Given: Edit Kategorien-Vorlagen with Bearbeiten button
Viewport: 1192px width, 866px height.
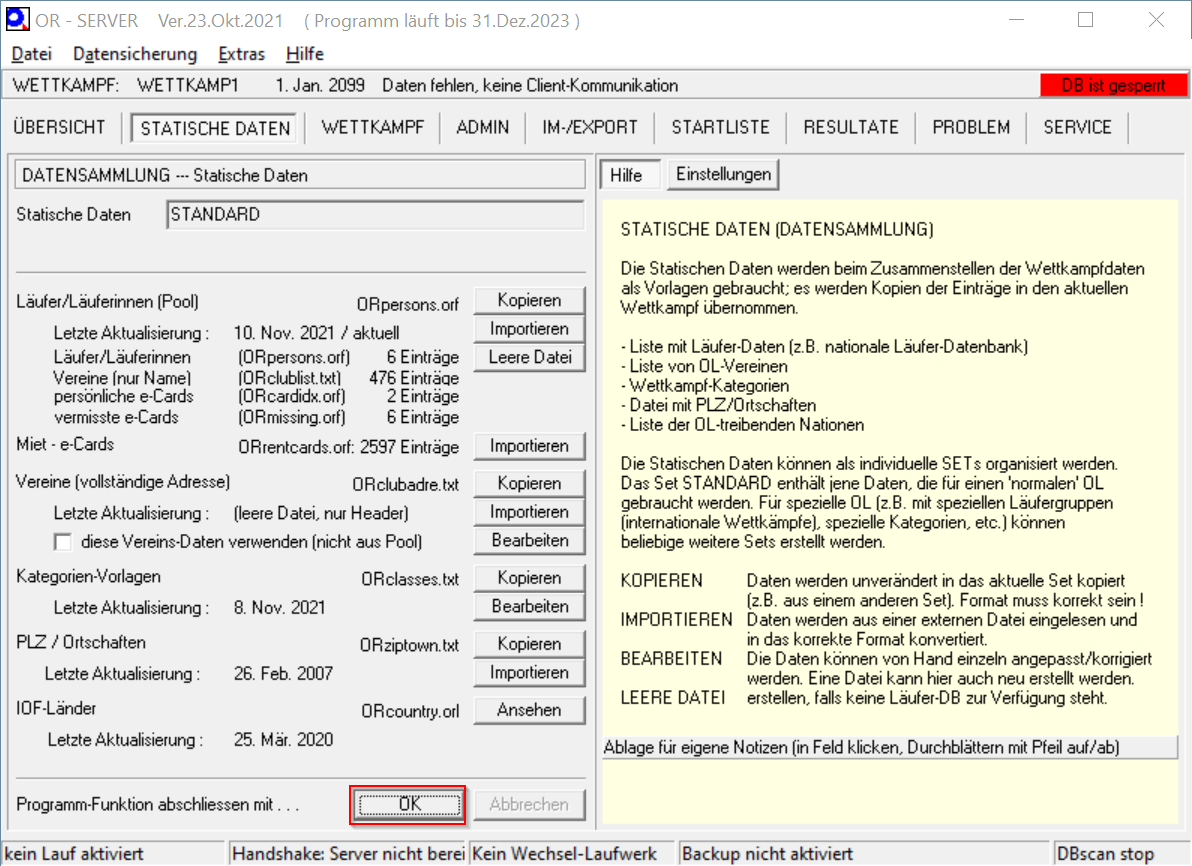Looking at the screenshot, I should tap(529, 606).
